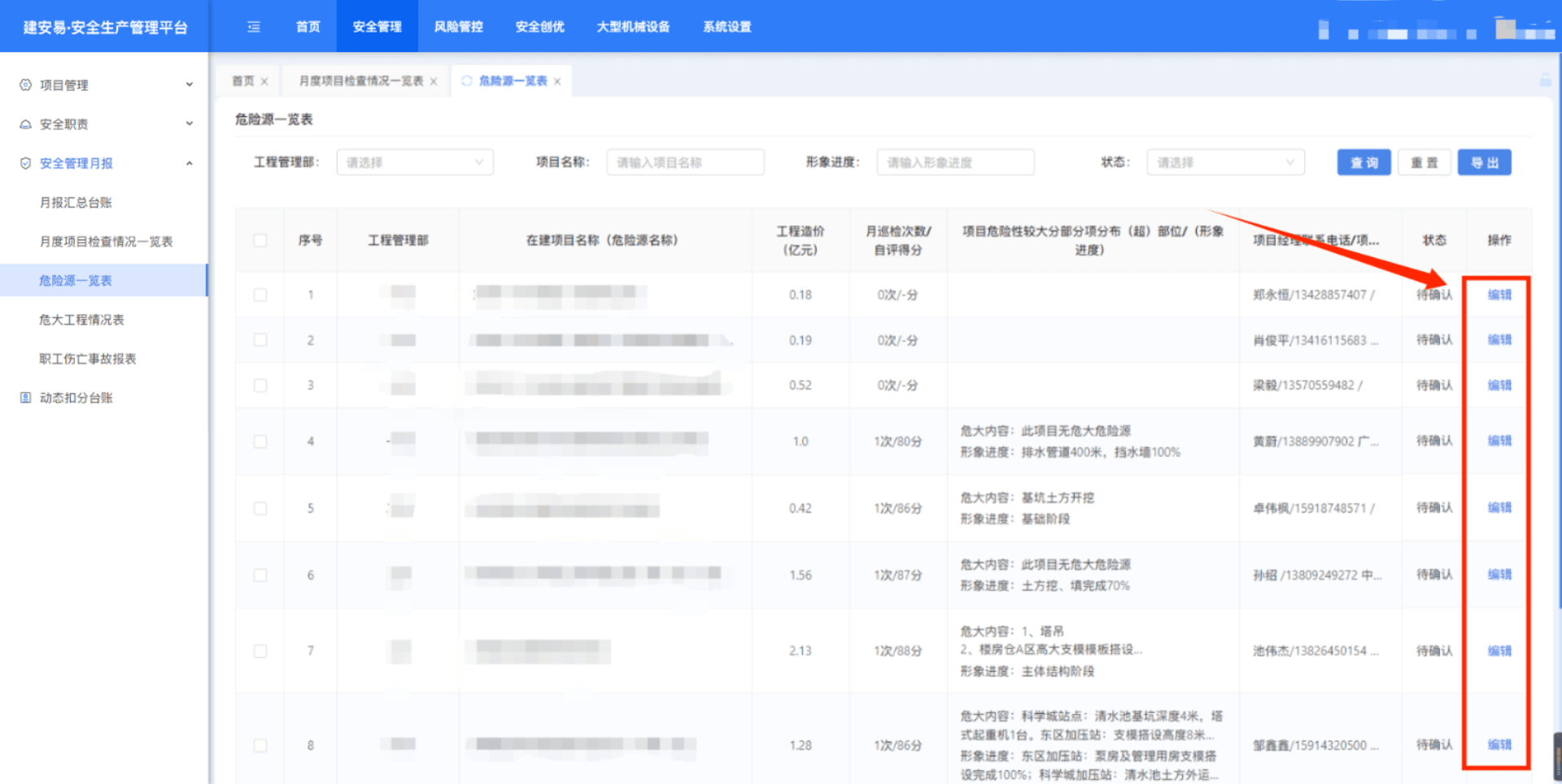Click the 动态扣分台账 icon in sidebar
The image size is (1562, 784).
point(25,398)
